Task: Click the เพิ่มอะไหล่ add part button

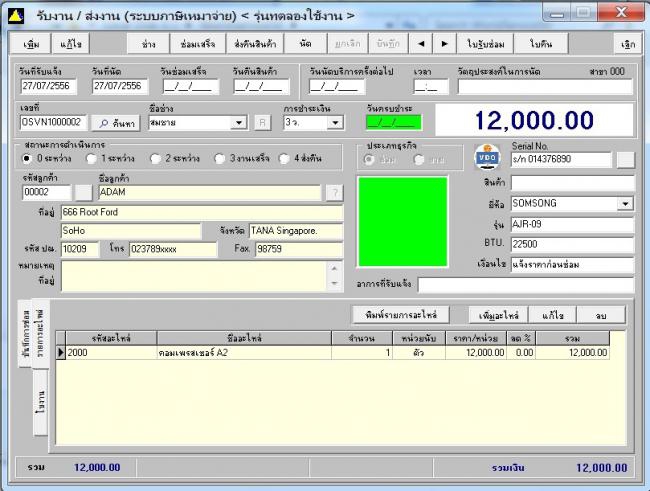Action: point(498,314)
